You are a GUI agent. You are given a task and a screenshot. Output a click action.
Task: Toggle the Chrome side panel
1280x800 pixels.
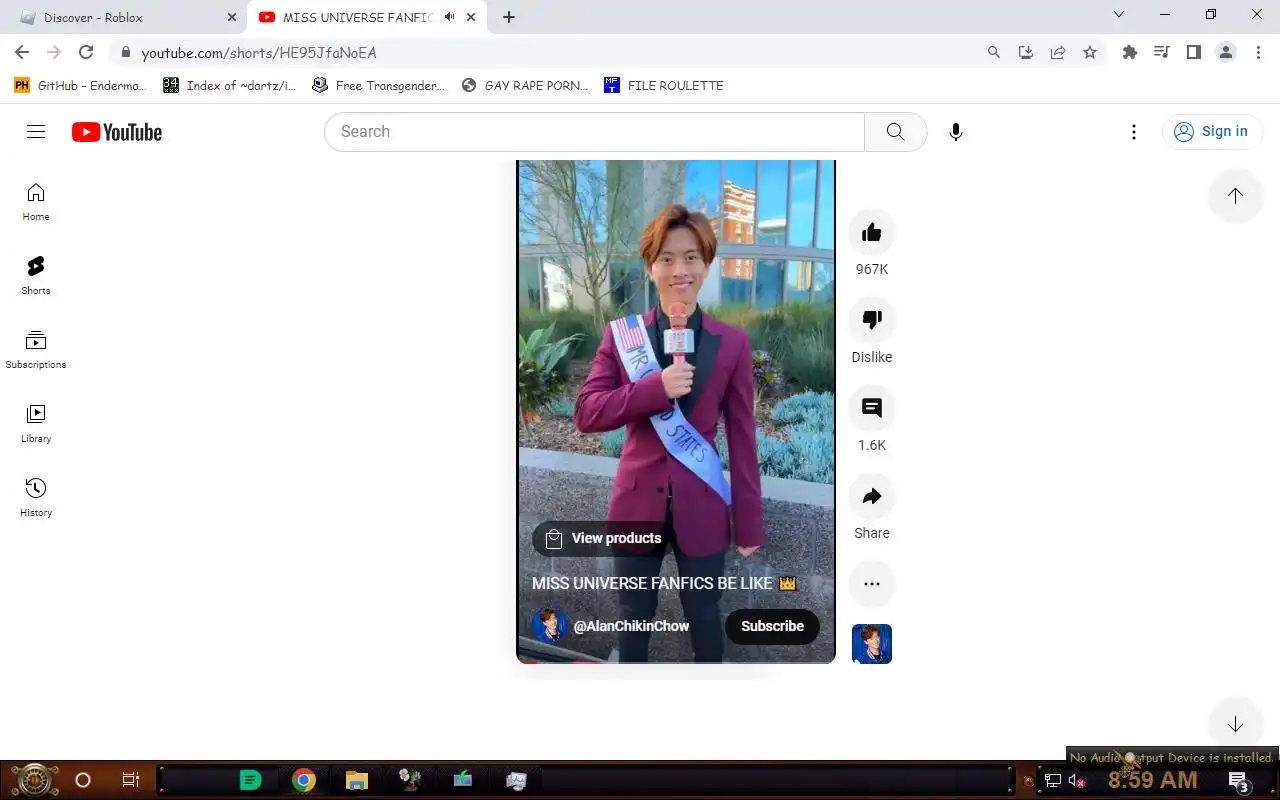(1194, 52)
